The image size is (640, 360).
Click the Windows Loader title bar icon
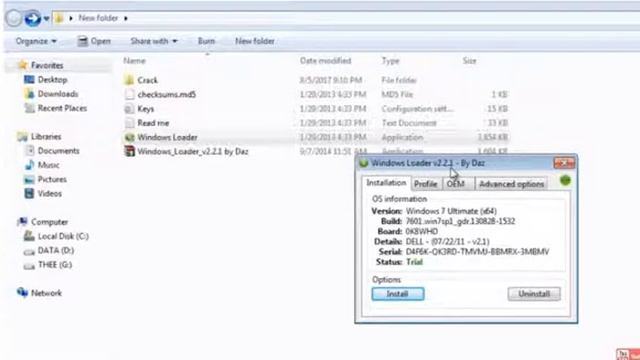pyautogui.click(x=363, y=163)
